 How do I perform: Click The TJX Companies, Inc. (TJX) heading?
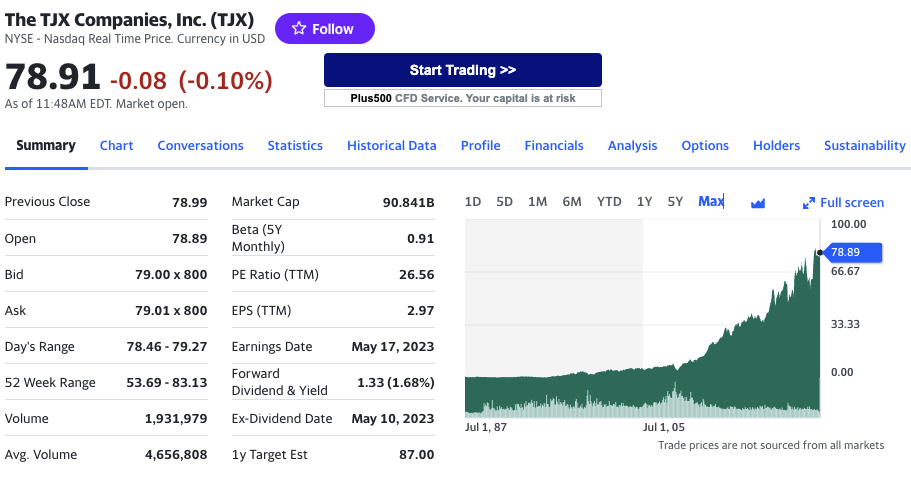click(129, 20)
